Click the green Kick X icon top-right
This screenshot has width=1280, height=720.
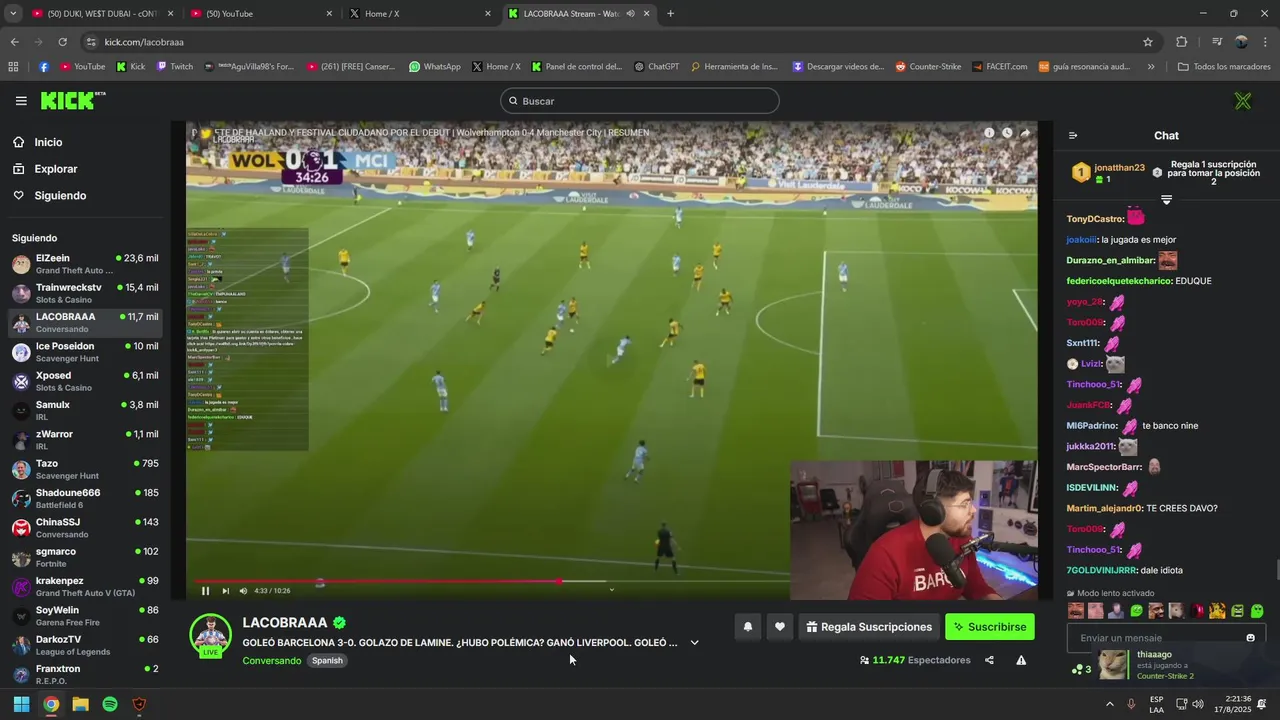click(1243, 101)
